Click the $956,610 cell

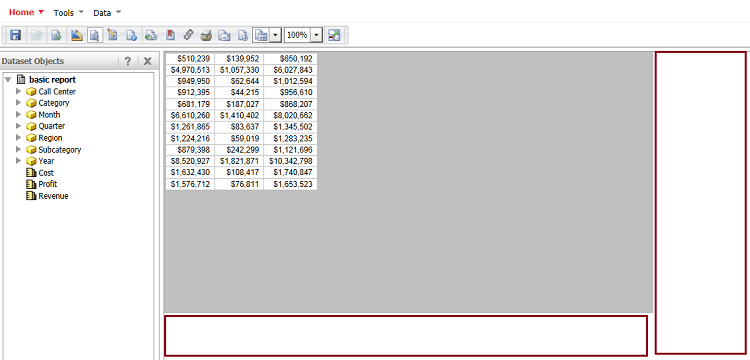[290, 92]
